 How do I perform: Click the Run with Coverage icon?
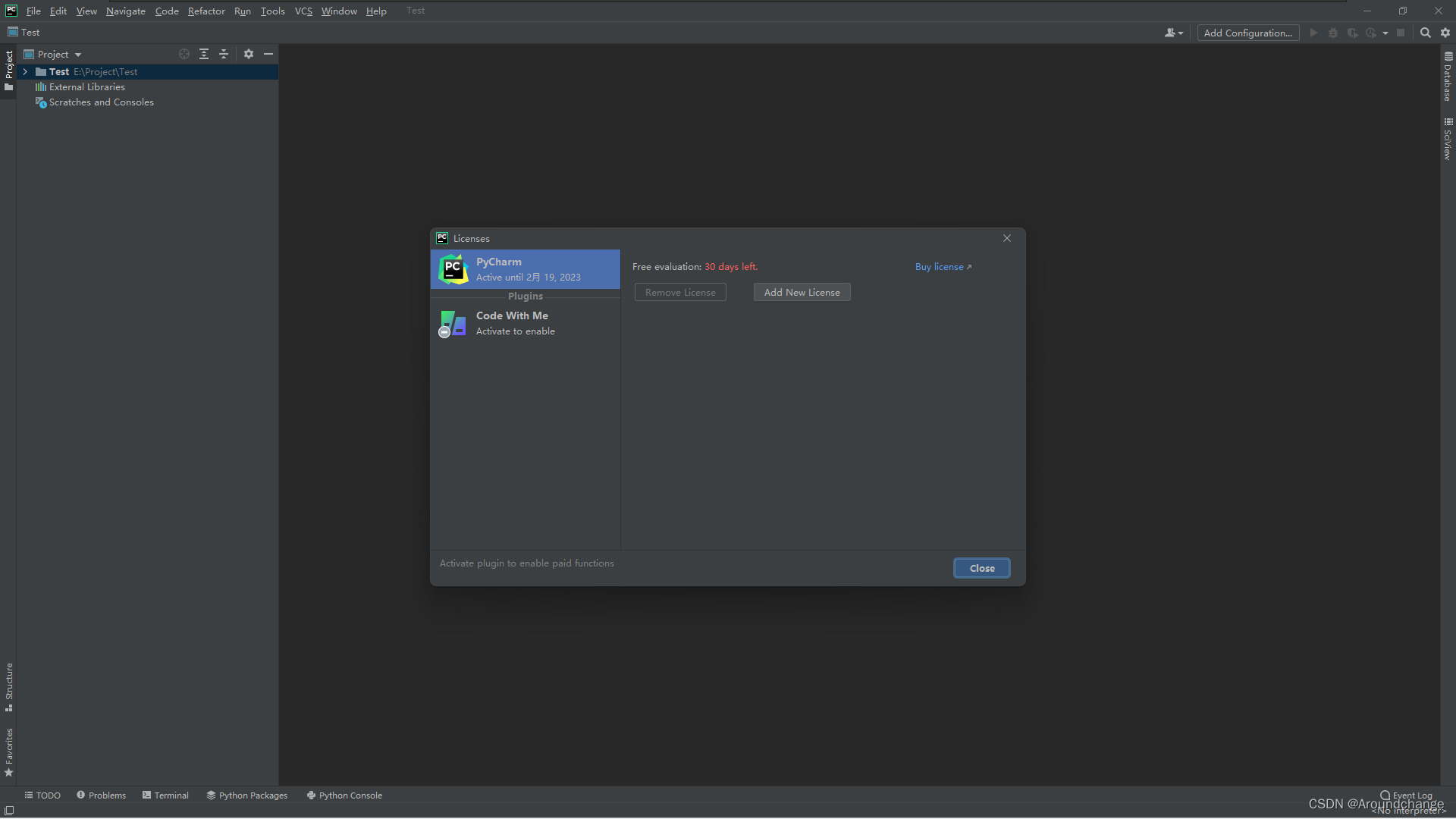point(1352,33)
